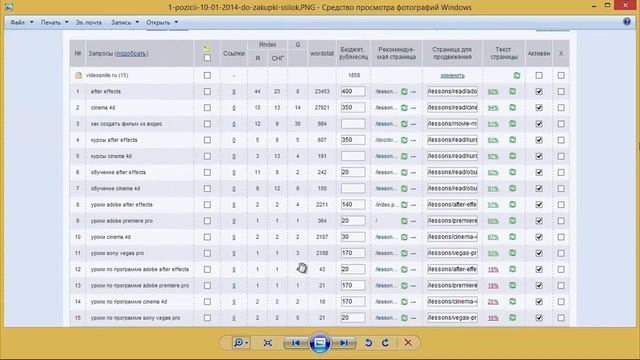Delete picture with red X icon
Viewport: 640px width, 360px height.
point(408,343)
